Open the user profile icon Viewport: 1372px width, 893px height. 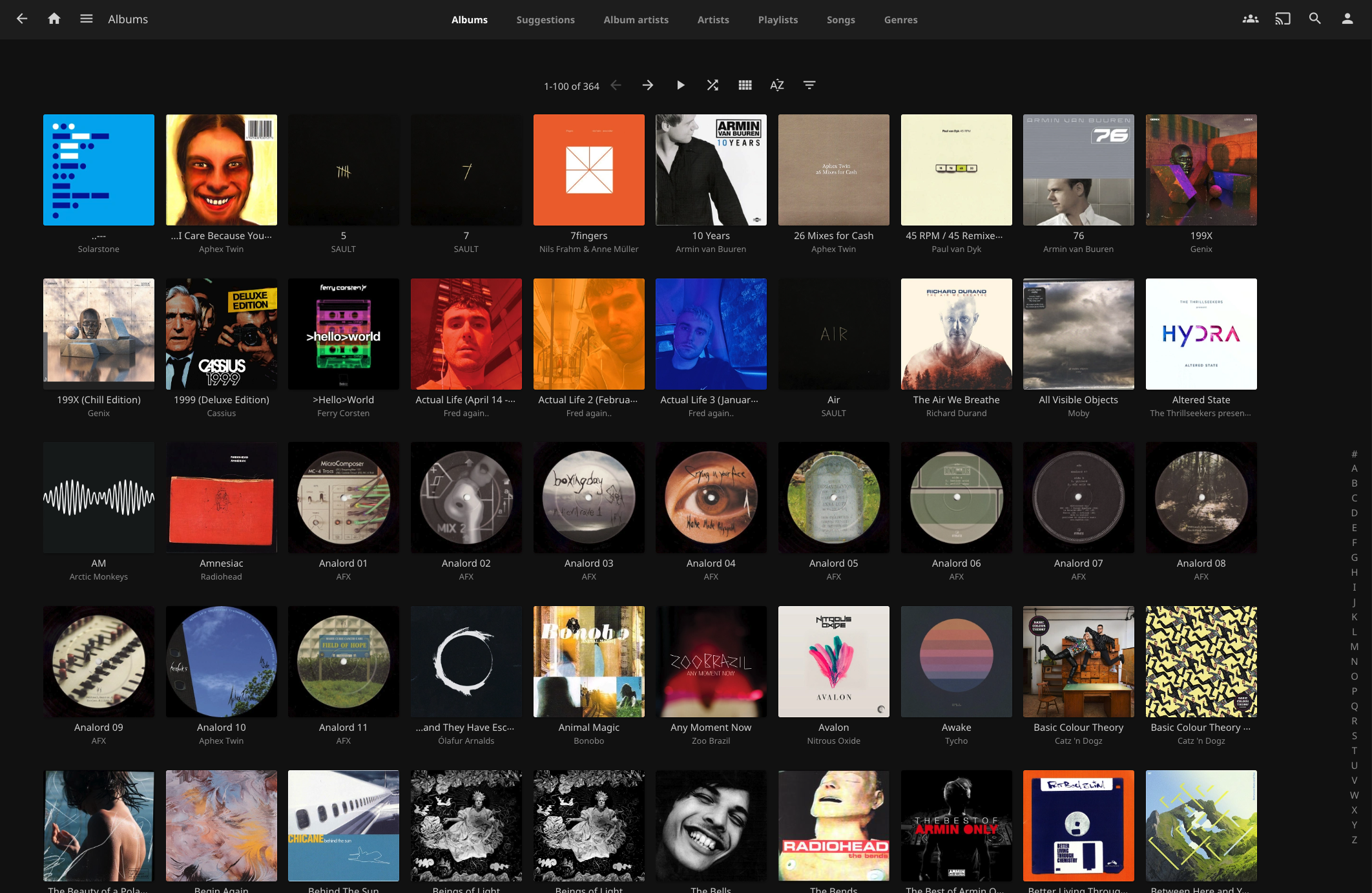click(1347, 19)
